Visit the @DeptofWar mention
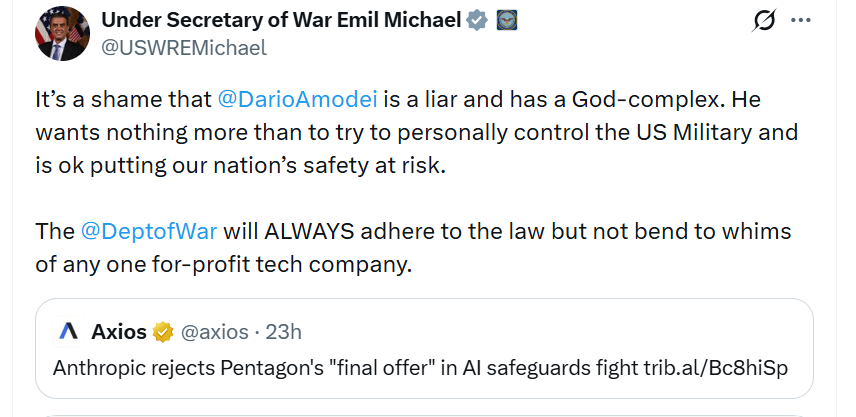The image size is (856, 417). coord(148,232)
